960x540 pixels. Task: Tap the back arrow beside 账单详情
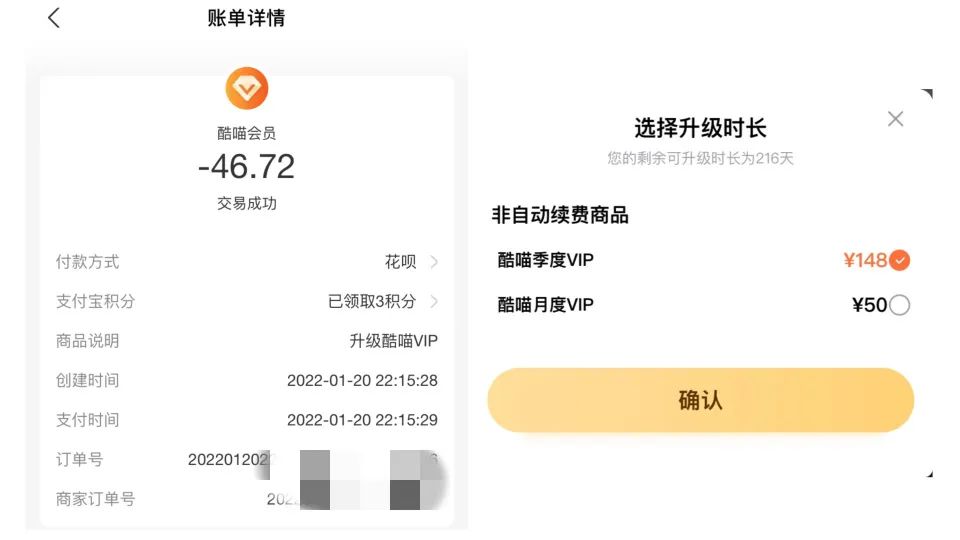pos(54,18)
